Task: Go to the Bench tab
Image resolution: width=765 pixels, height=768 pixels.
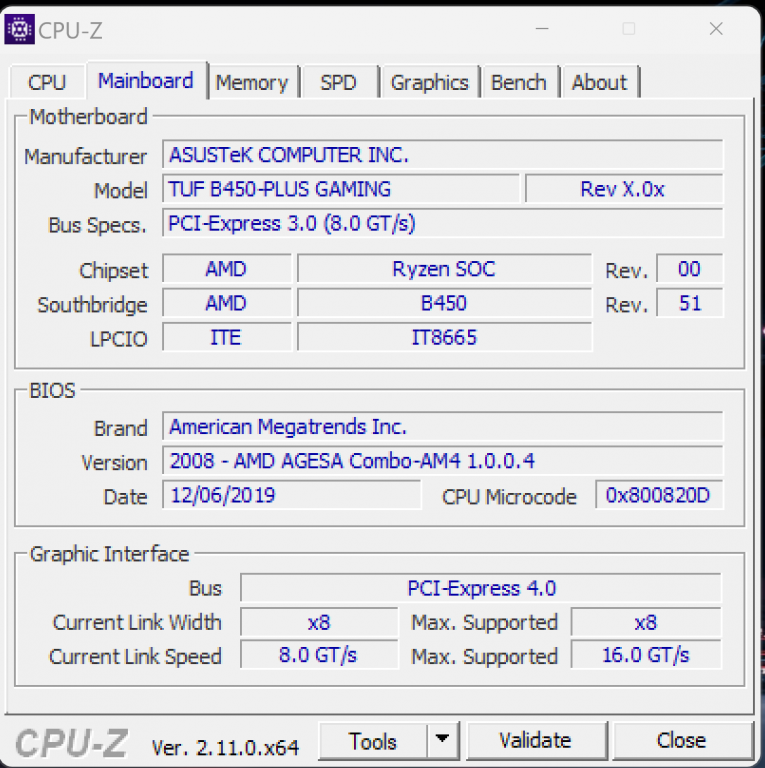Action: click(519, 82)
